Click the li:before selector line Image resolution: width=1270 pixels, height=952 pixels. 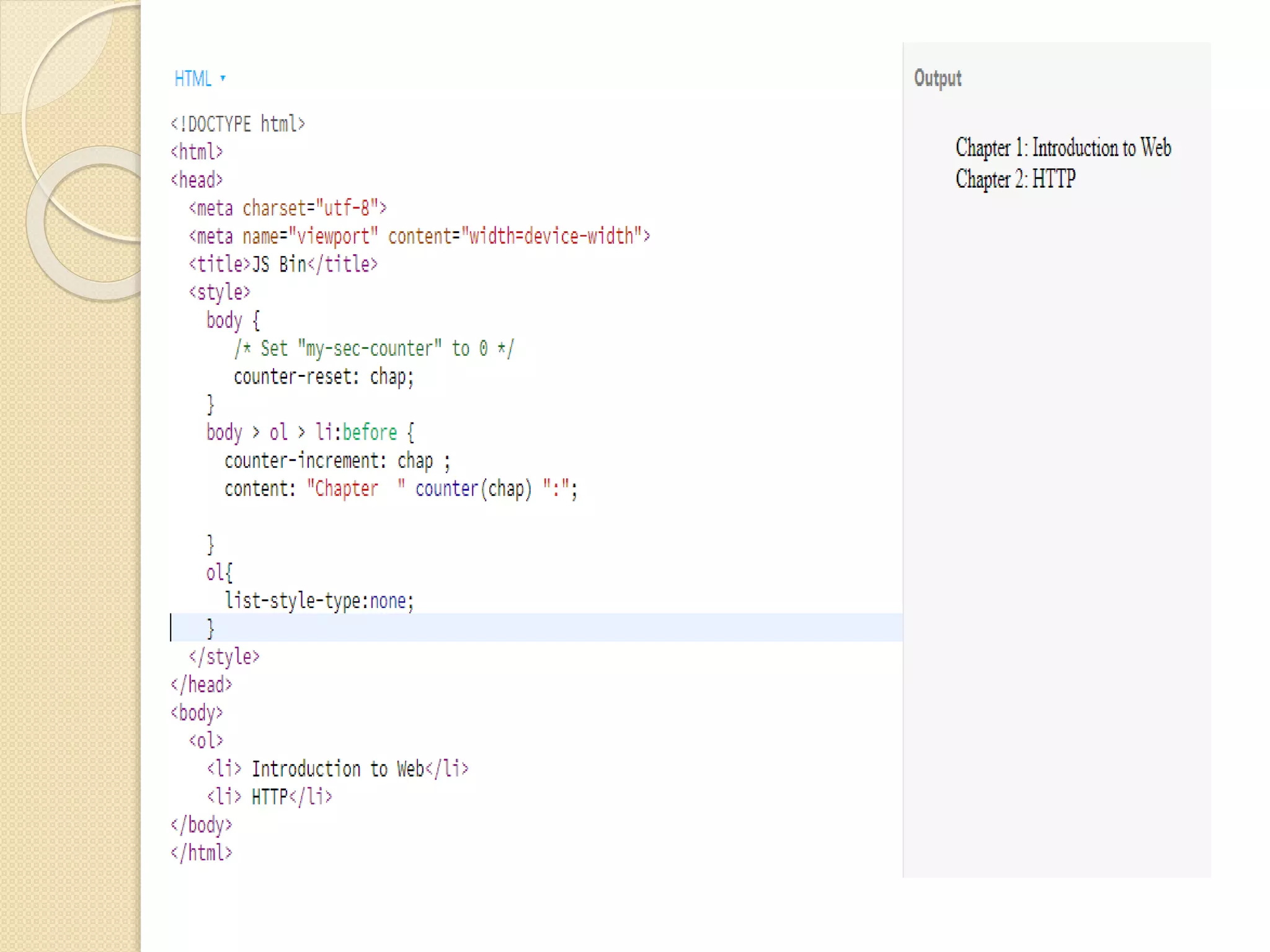310,433
